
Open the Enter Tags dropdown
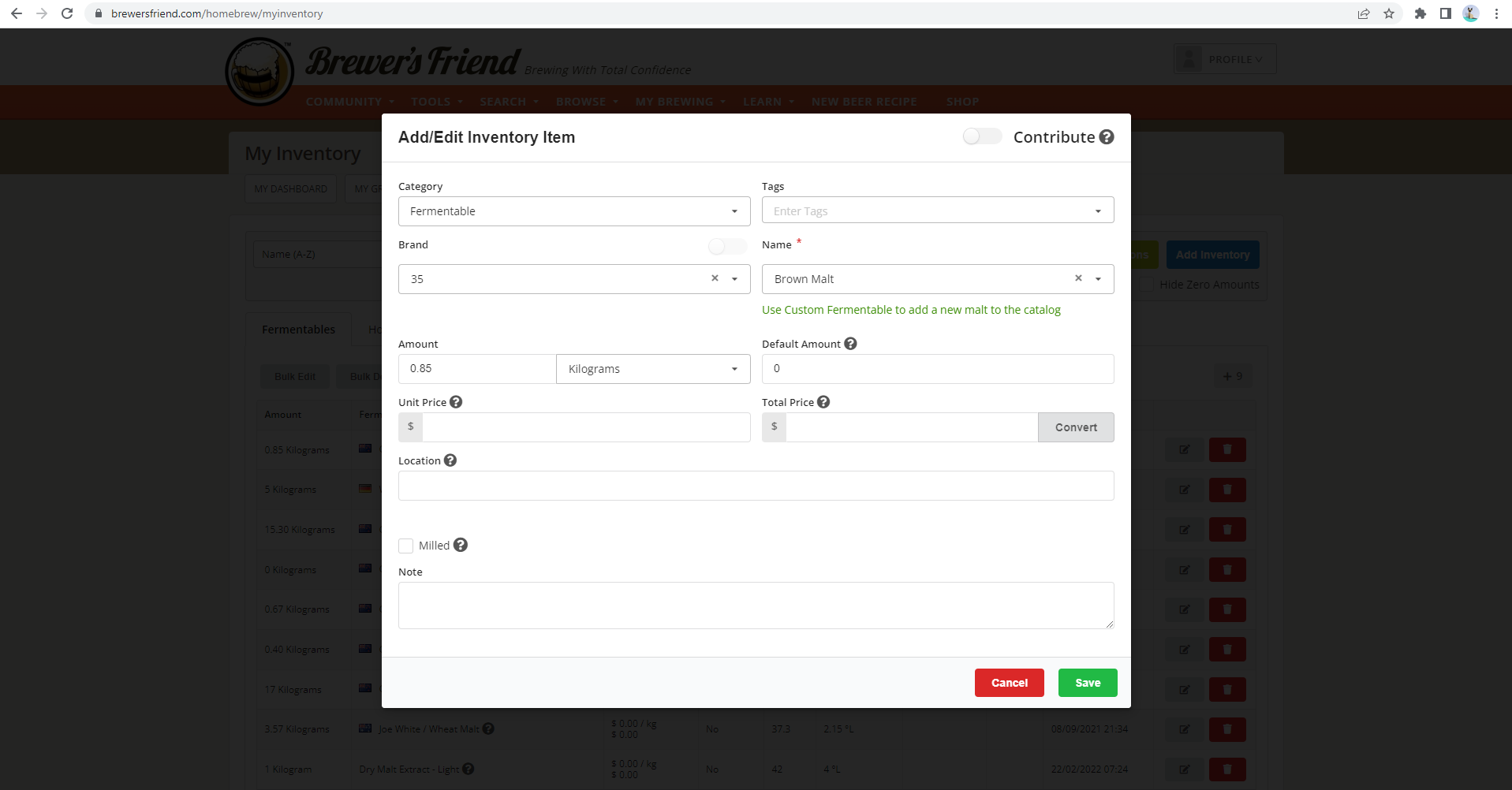click(x=937, y=211)
